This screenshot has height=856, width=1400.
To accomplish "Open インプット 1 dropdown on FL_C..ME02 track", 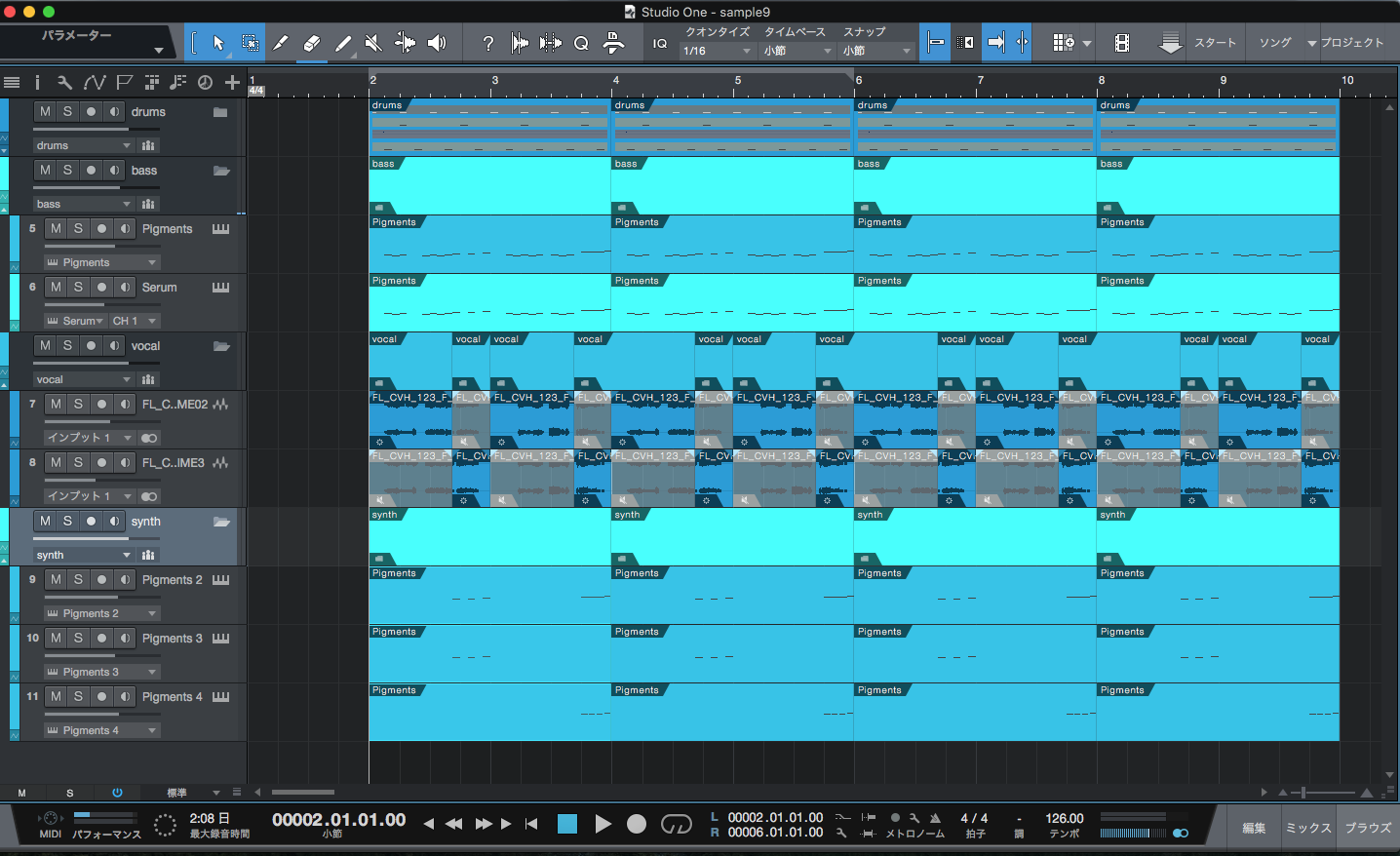I will [x=89, y=438].
